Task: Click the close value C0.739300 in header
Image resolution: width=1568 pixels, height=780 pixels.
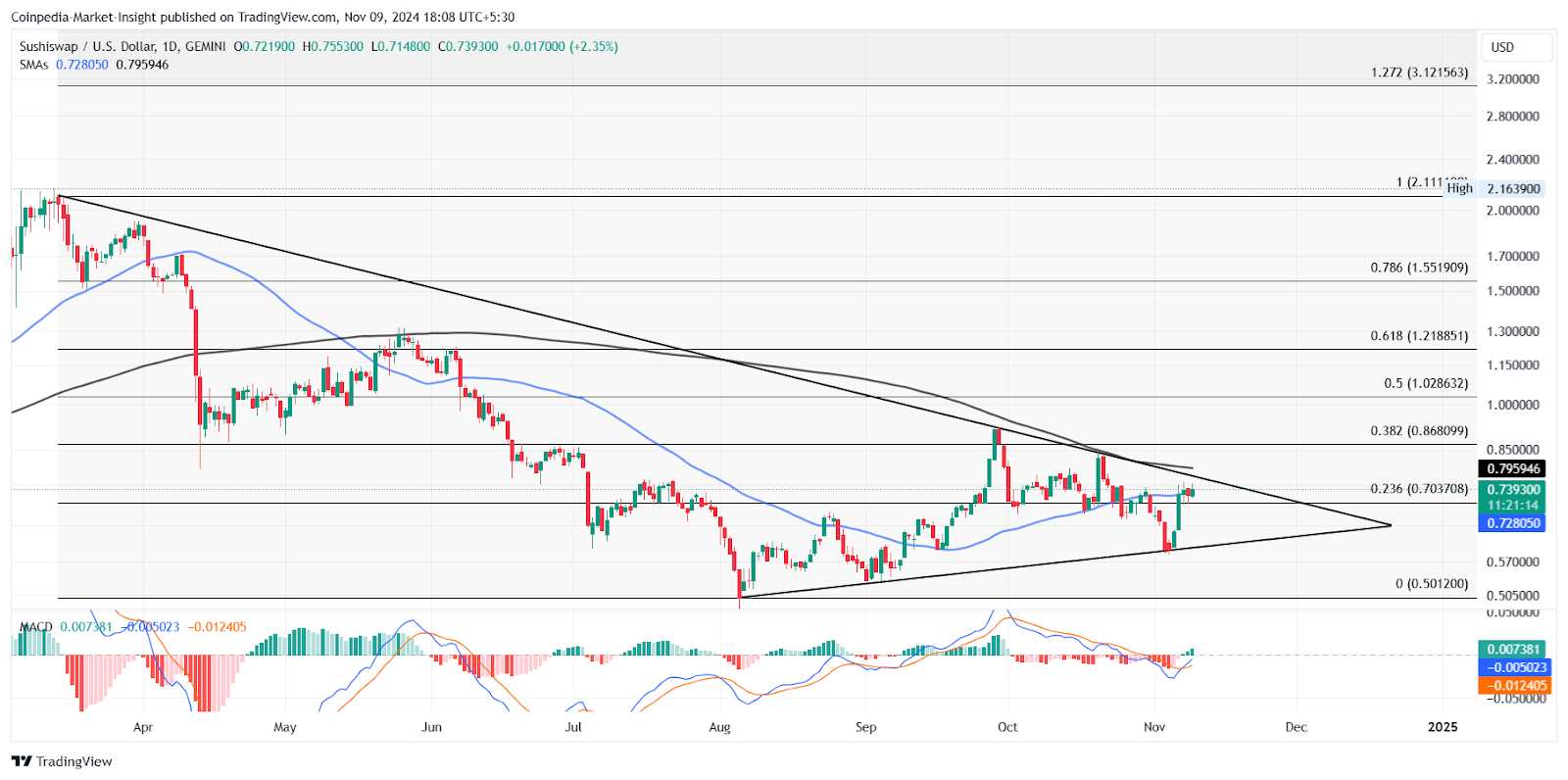Action: point(468,46)
